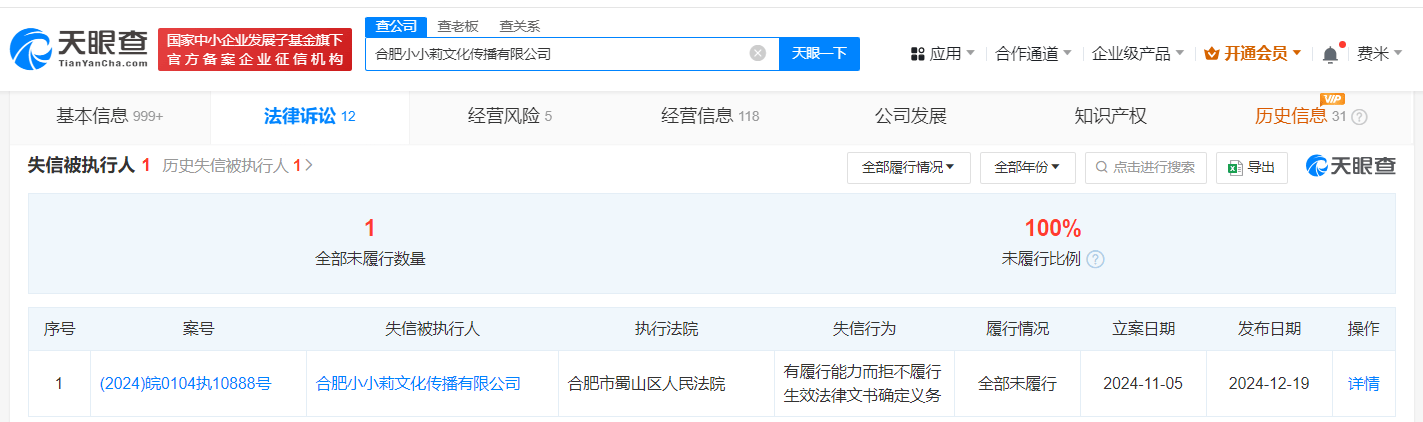The image size is (1423, 422).
Task: Expand the 全部履行情况 dropdown filter
Action: [908, 168]
